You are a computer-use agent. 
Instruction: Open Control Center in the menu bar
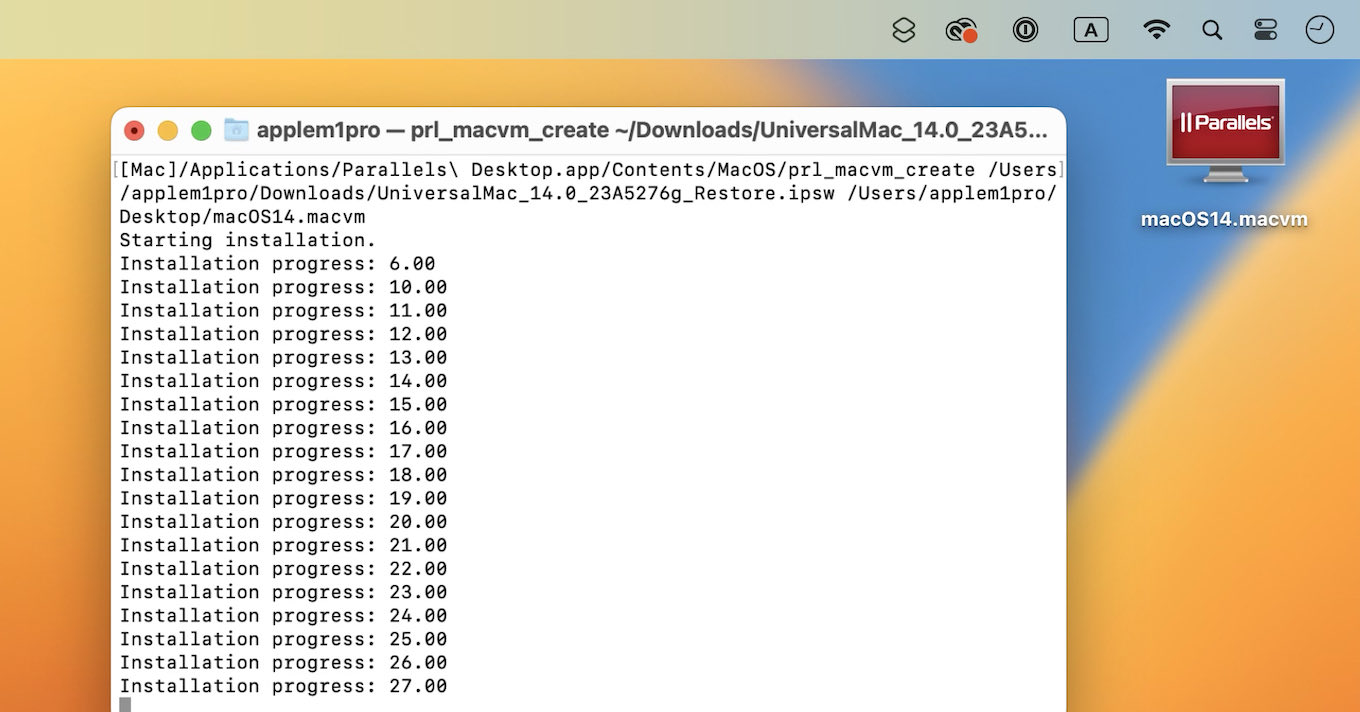pyautogui.click(x=1264, y=29)
